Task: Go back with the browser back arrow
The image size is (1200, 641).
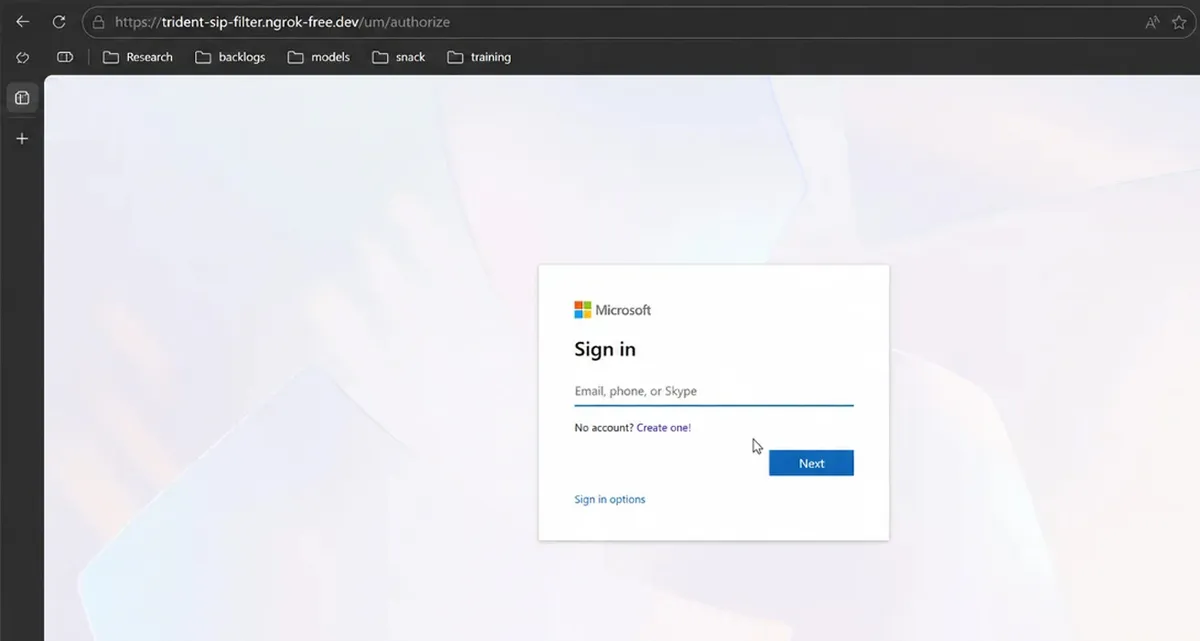Action: 22,21
